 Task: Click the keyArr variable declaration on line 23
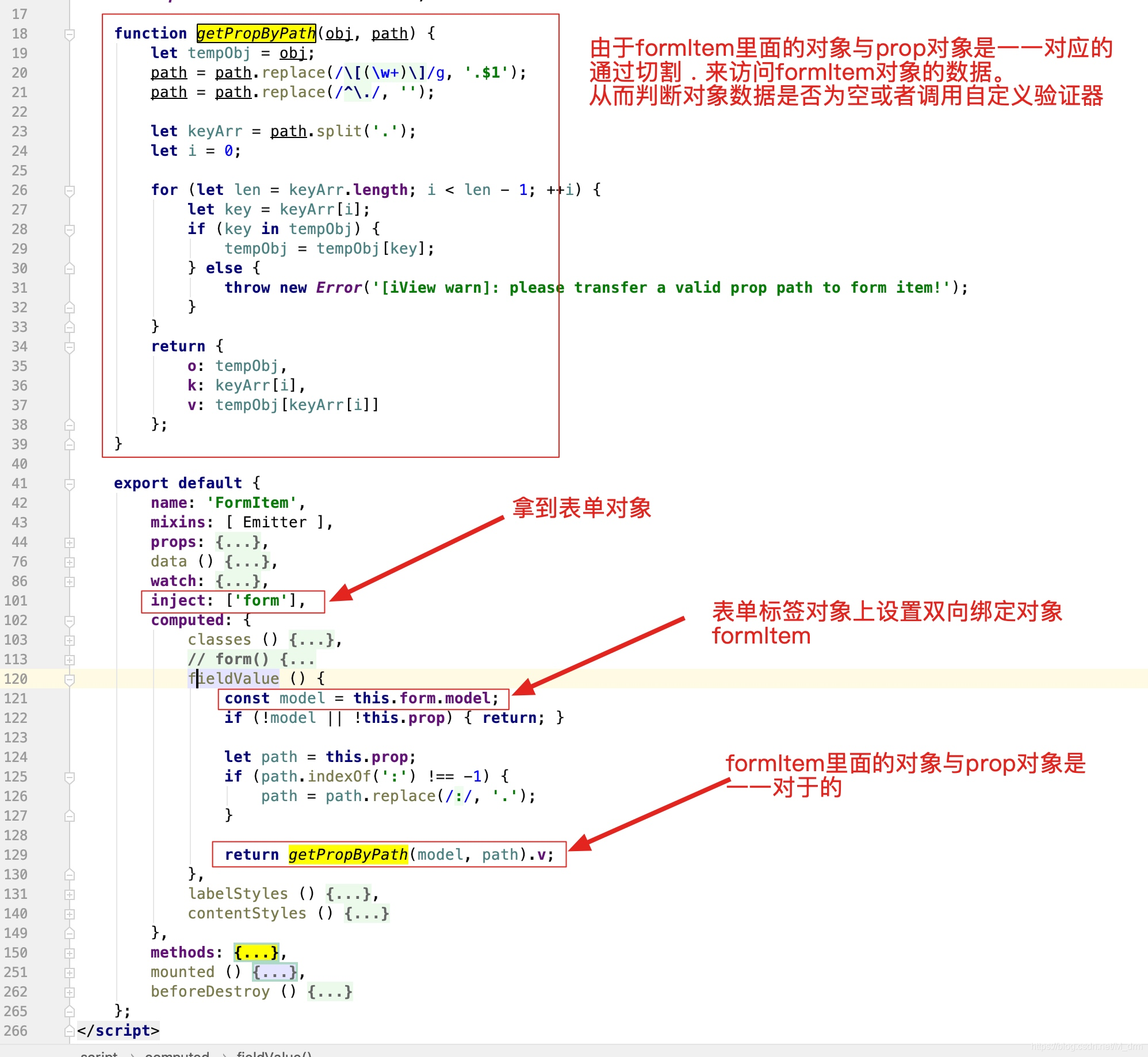(x=215, y=131)
